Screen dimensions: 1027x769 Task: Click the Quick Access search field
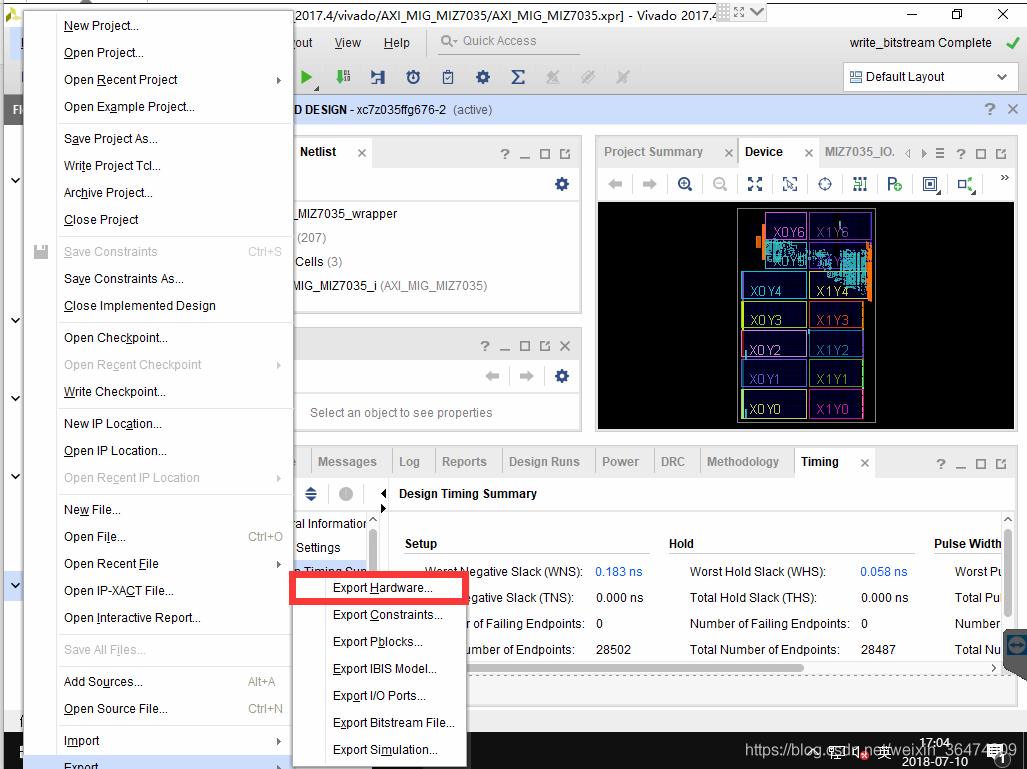(x=510, y=41)
